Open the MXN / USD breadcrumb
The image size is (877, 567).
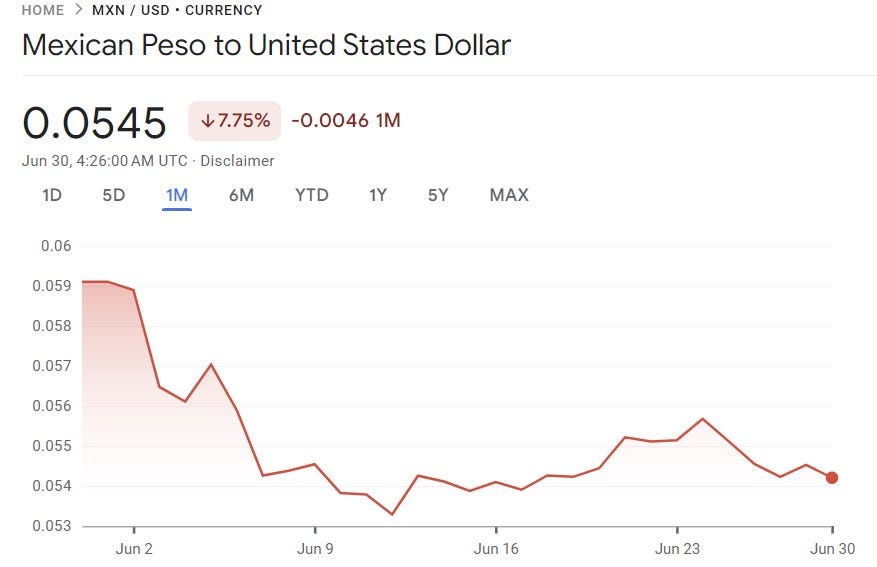[x=130, y=10]
